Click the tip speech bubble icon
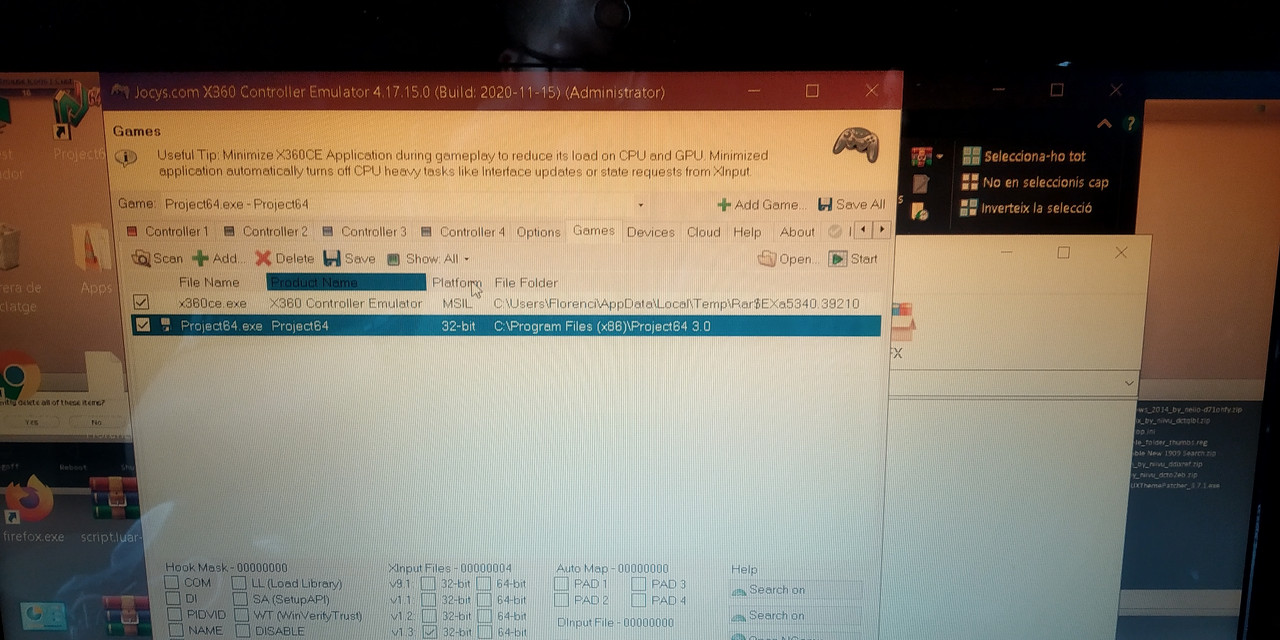This screenshot has width=1280, height=640. pyautogui.click(x=125, y=157)
